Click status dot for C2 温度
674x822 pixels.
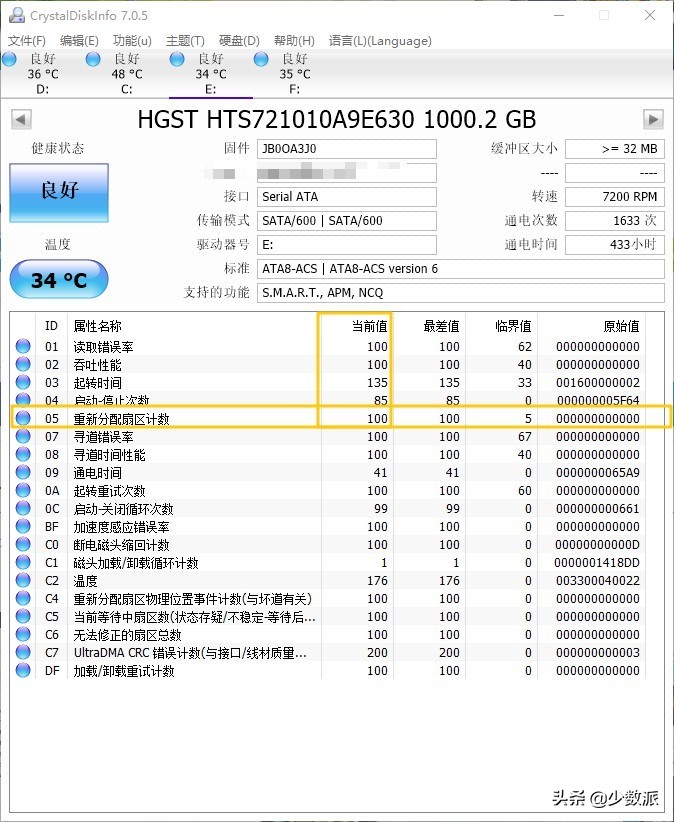pyautogui.click(x=23, y=580)
